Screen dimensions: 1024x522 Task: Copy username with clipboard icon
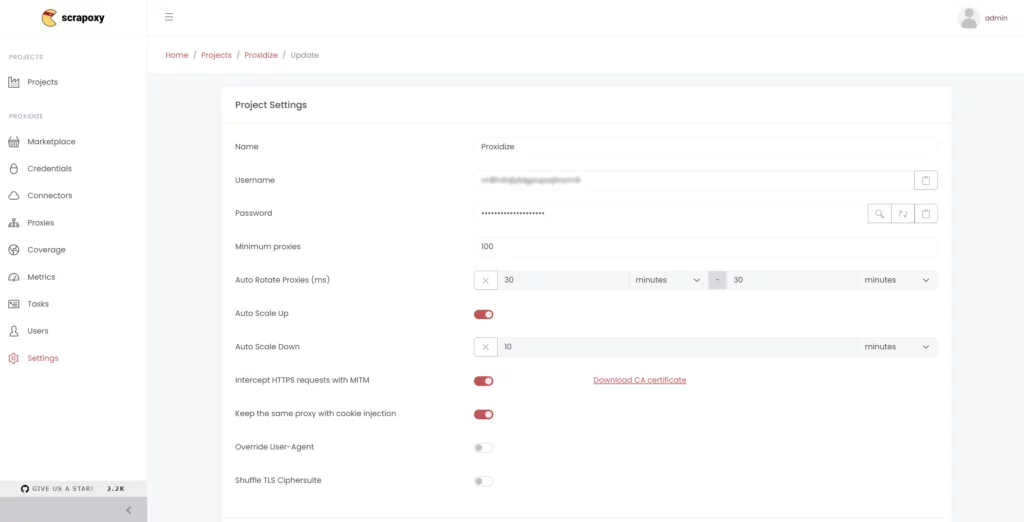[x=925, y=180]
